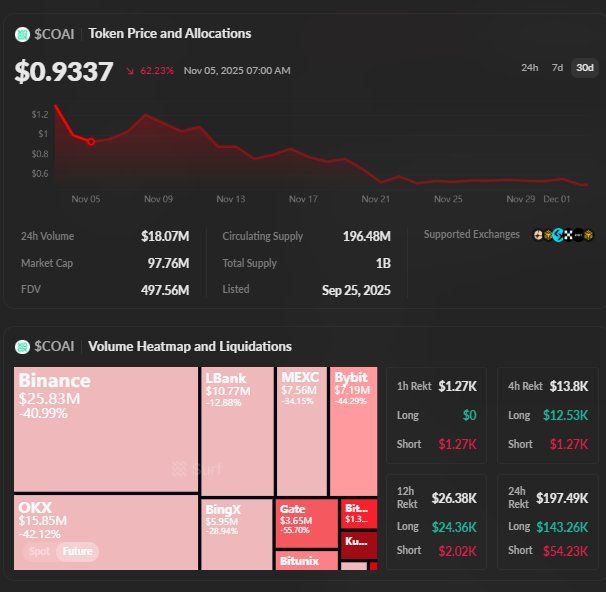Click the OKX checkered logo in Supported Exchanges
Viewport: 606px width, 592px height.
click(568, 235)
